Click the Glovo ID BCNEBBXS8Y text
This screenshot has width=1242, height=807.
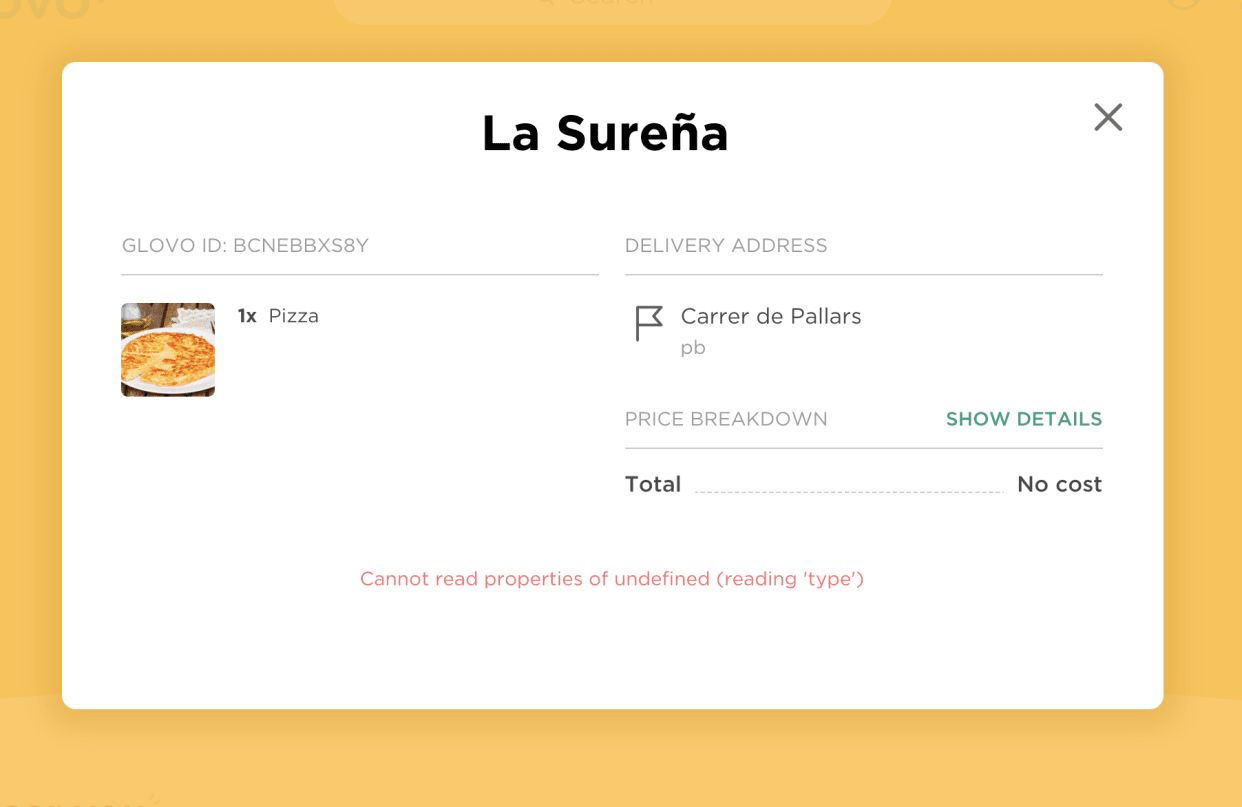tap(246, 245)
